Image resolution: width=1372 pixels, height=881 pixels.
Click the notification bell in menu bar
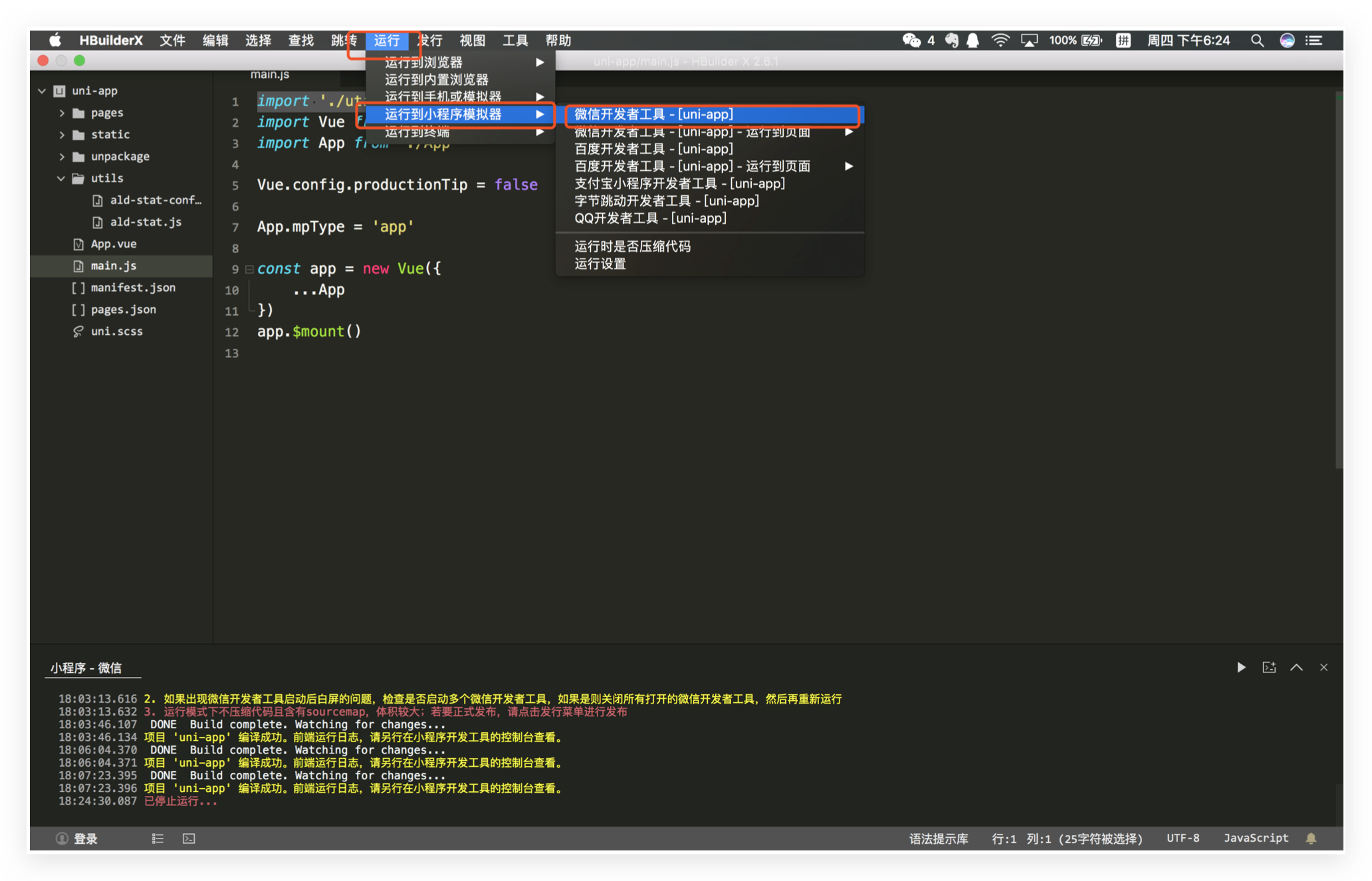pyautogui.click(x=972, y=41)
